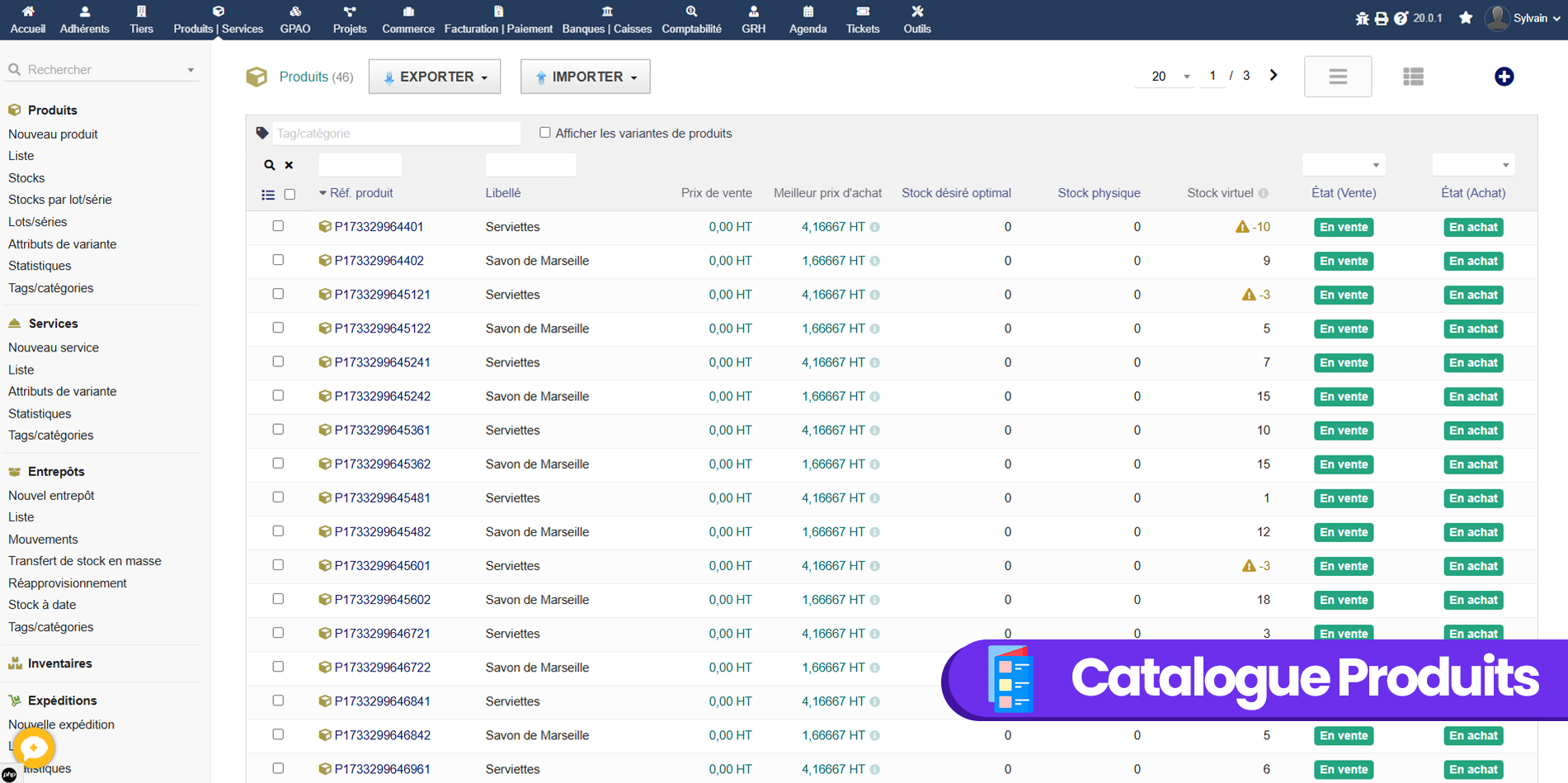Open GPAO menu
Viewport: 1568px width, 783px height.
pyautogui.click(x=295, y=20)
